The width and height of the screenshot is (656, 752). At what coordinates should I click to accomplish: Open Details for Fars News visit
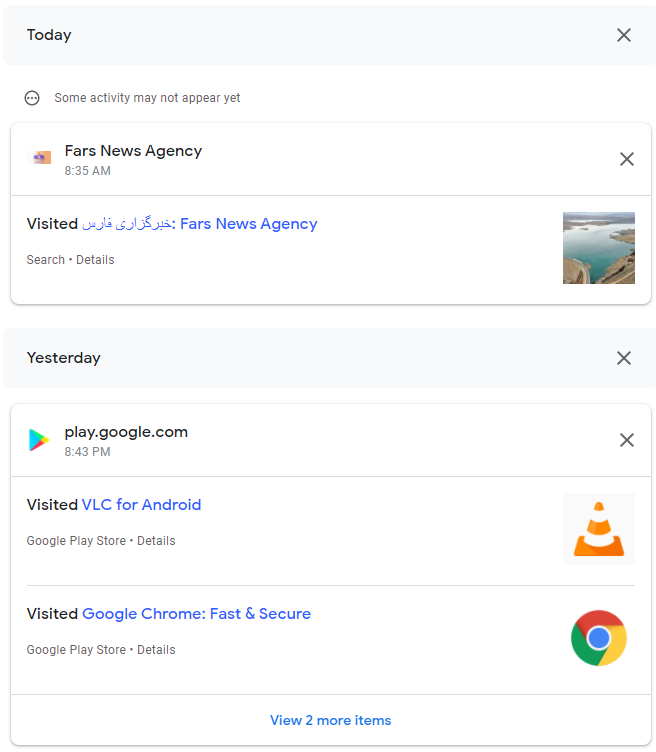click(95, 260)
